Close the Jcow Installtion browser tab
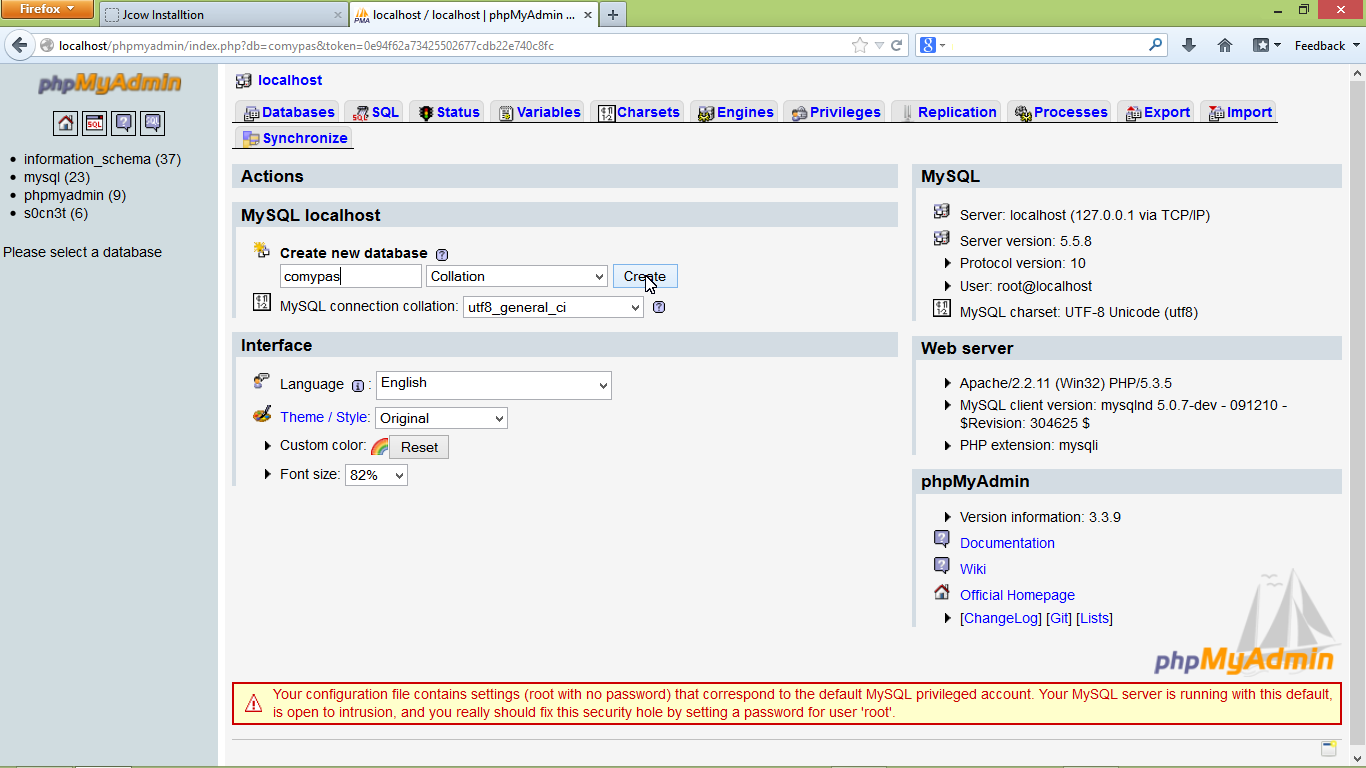 pyautogui.click(x=337, y=15)
